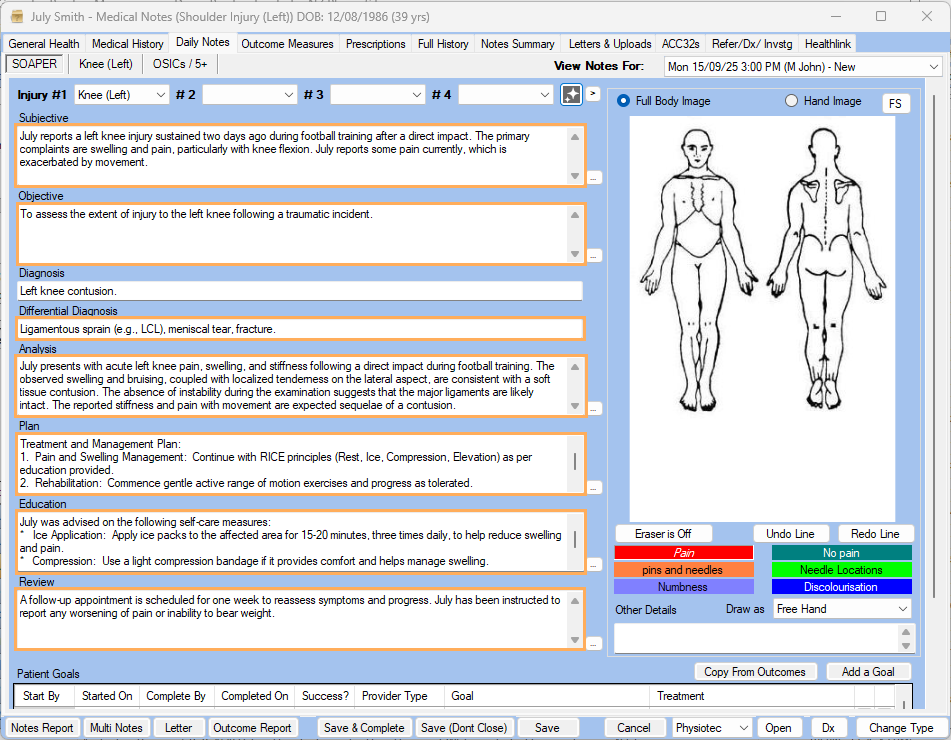Open the ellipsis button beside Subjective field
Image resolution: width=952 pixels, height=741 pixels.
tap(594, 177)
